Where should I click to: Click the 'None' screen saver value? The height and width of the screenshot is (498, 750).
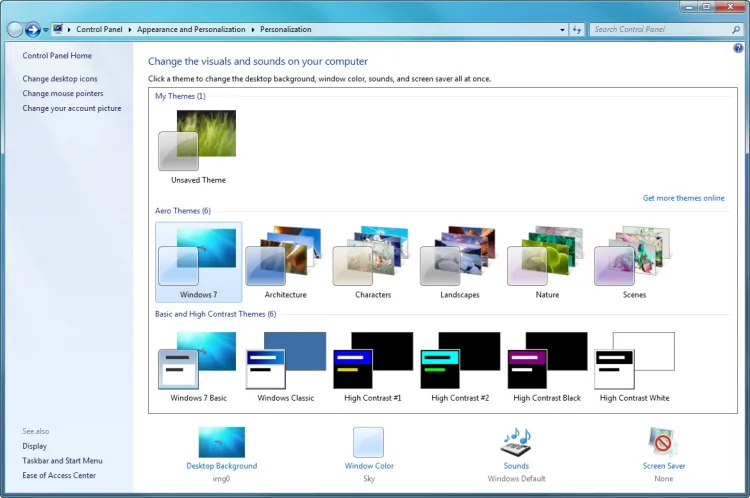point(663,478)
